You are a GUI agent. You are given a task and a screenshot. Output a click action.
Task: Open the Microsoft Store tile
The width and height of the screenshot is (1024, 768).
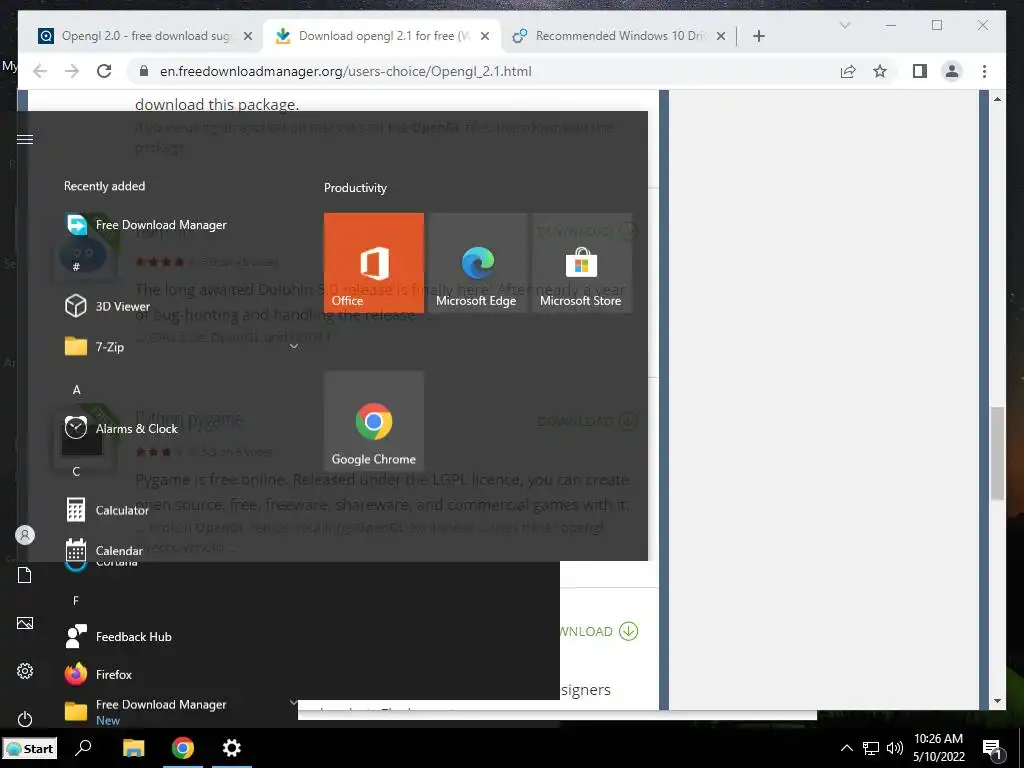point(581,263)
